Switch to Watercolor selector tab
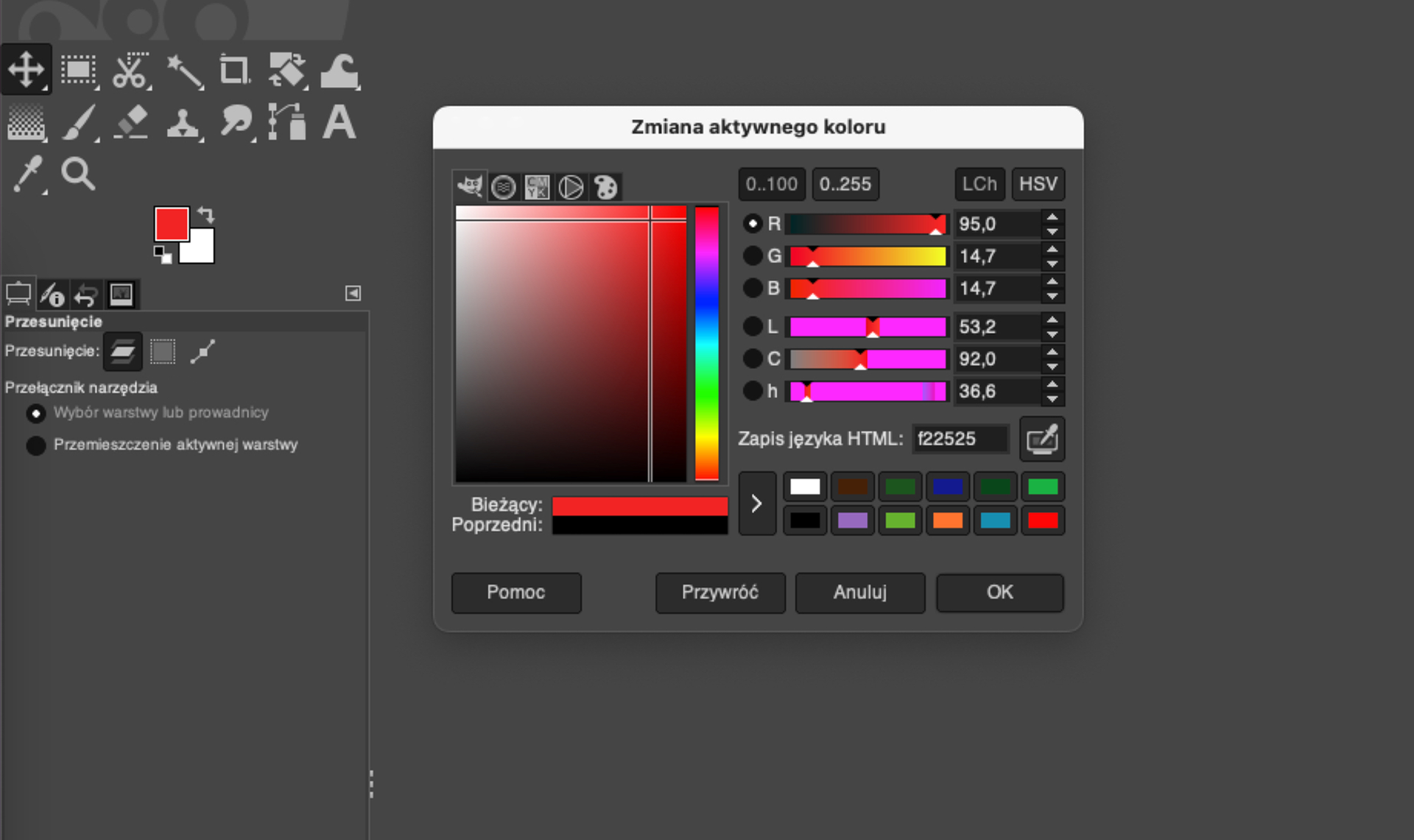This screenshot has width=1414, height=840. (504, 187)
